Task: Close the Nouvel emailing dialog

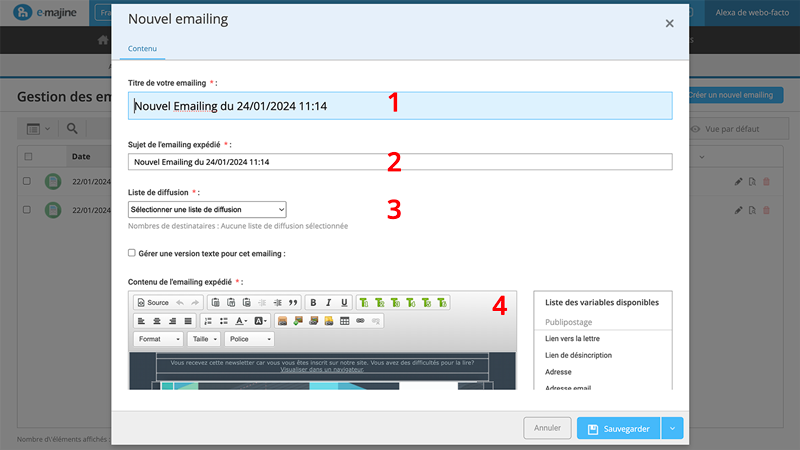Action: click(669, 23)
